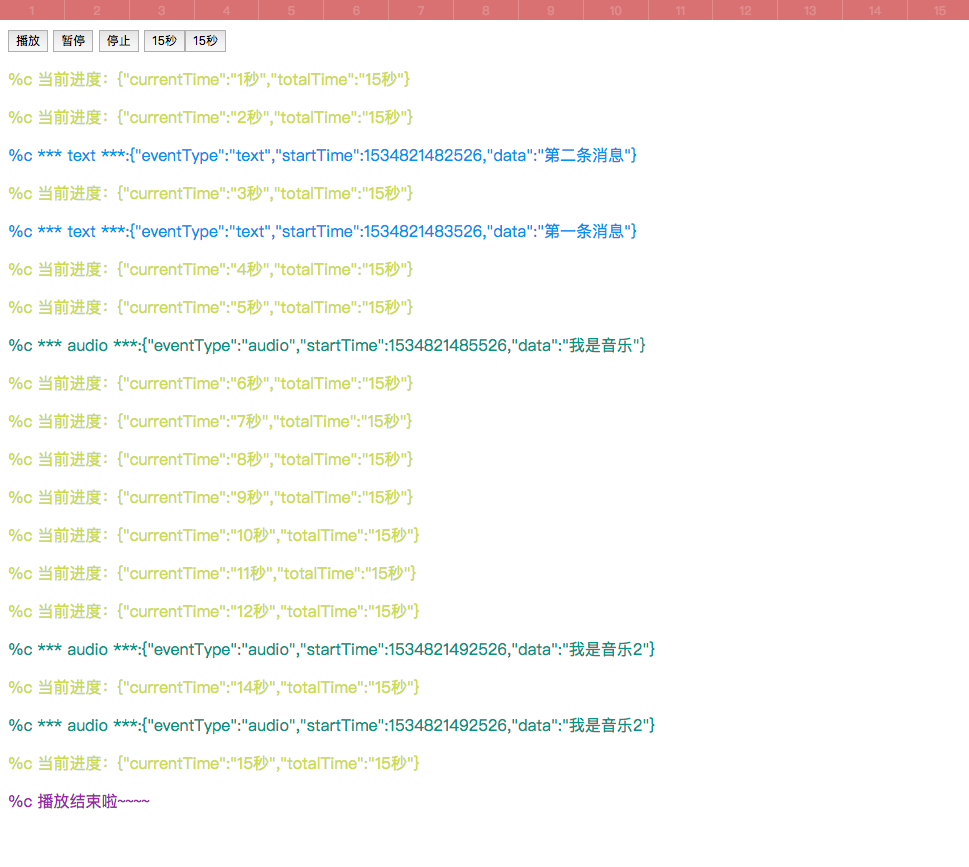The width and height of the screenshot is (969, 867).
Task: Select timeline segment 2
Action: (97, 10)
